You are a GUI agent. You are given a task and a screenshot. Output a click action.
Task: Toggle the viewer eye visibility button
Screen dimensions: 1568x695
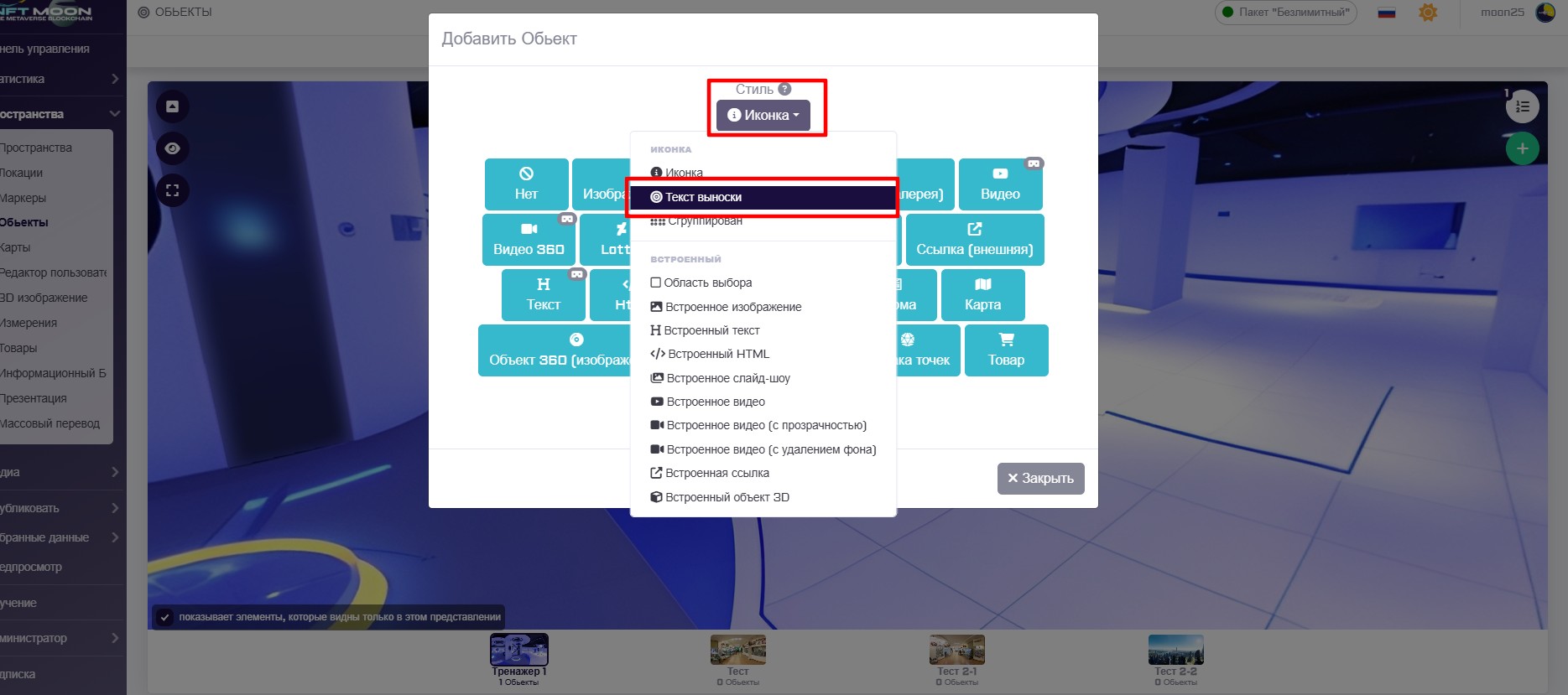[x=173, y=148]
